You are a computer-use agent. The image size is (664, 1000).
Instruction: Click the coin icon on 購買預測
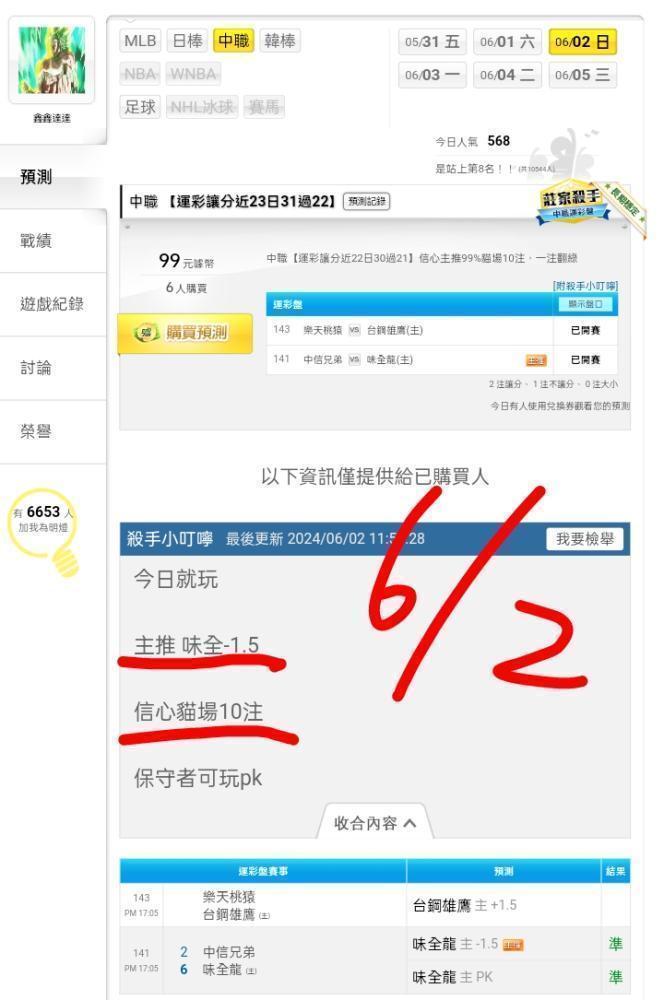(145, 332)
